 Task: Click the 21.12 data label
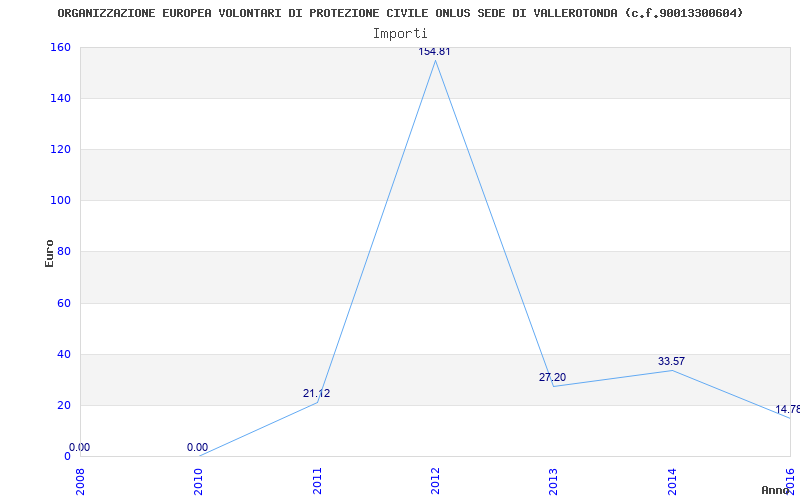pos(316,393)
